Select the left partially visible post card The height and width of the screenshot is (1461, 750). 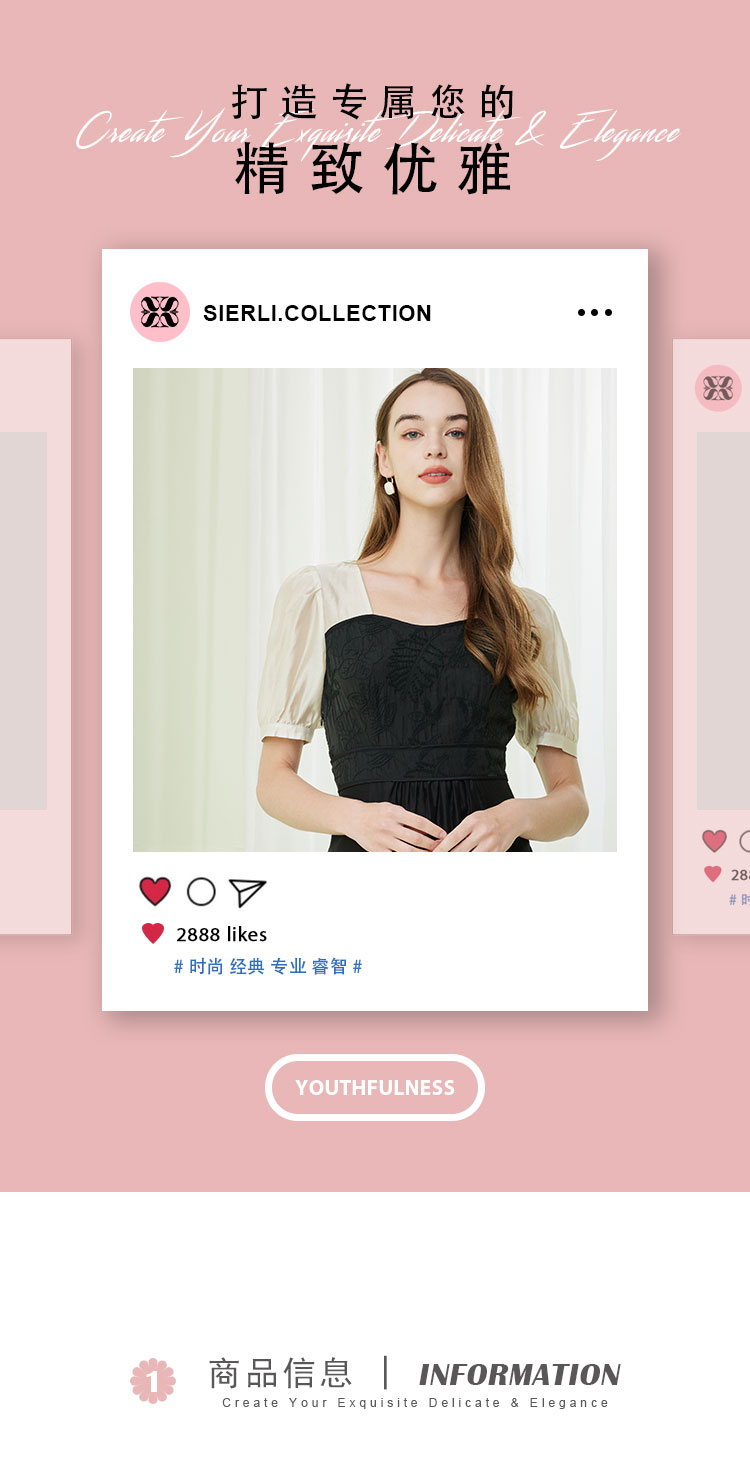[35, 637]
